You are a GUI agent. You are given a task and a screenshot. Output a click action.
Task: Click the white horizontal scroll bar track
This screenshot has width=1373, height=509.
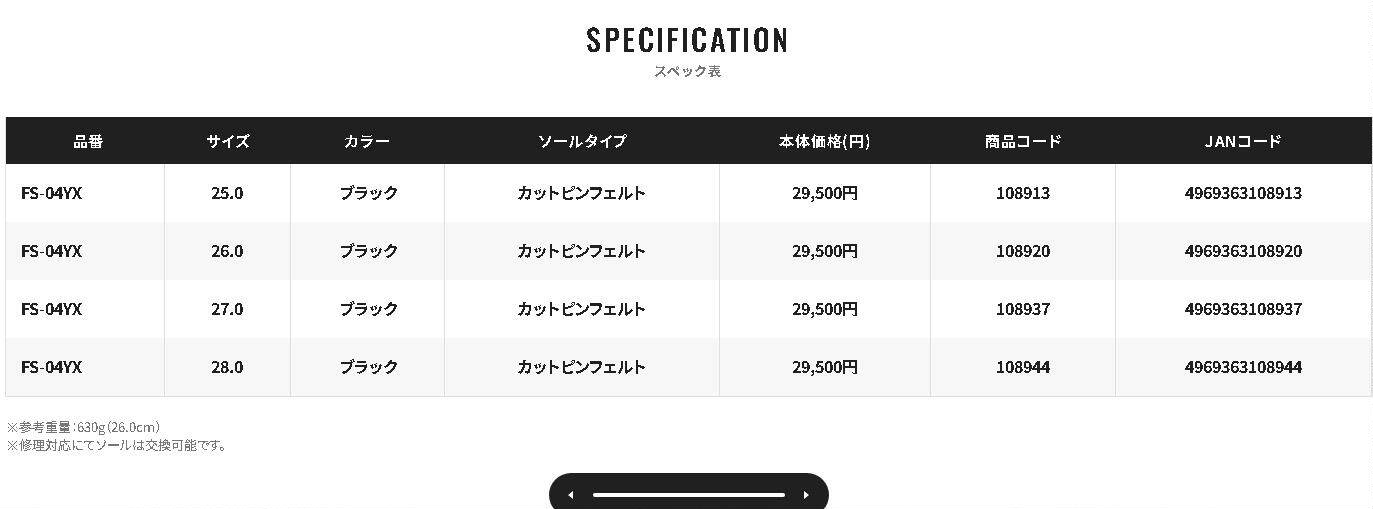click(x=688, y=495)
